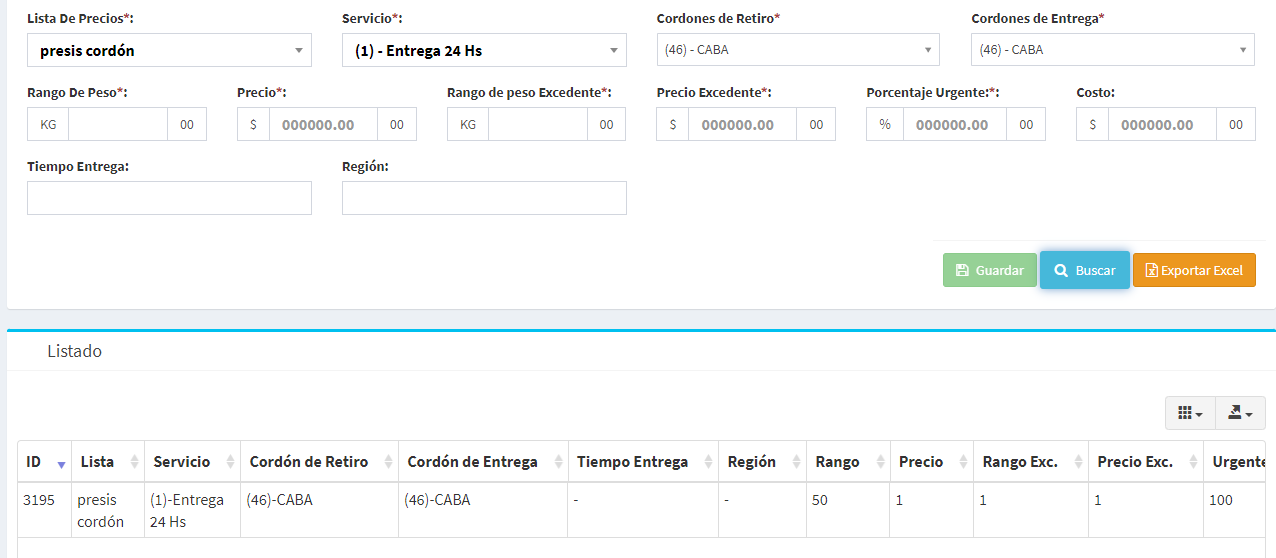Click the Precio amount field
This screenshot has height=558, width=1276.
click(x=323, y=125)
